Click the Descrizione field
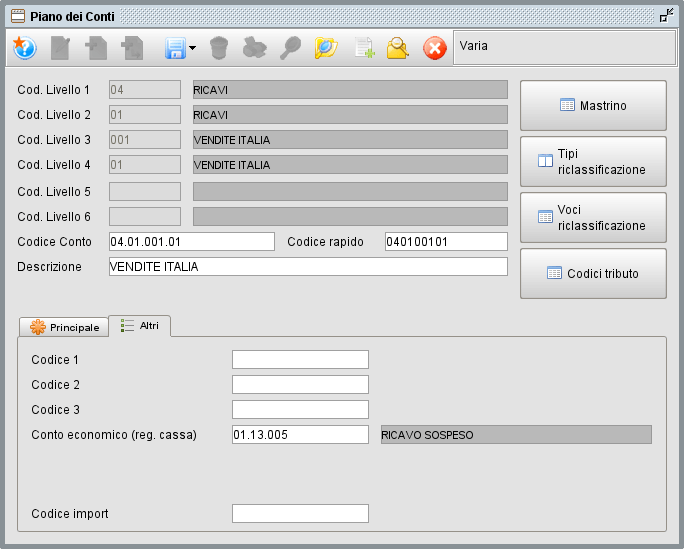The image size is (684, 549). coord(308,266)
